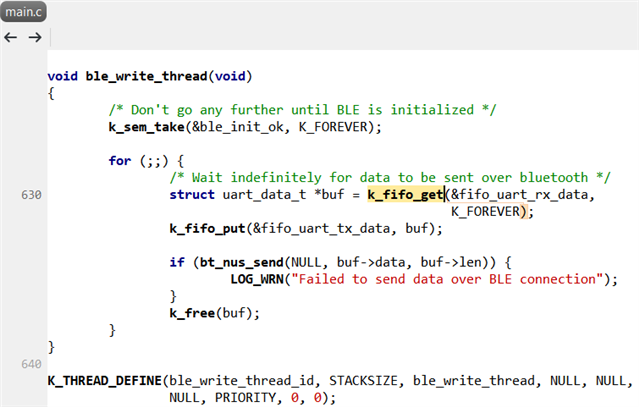Click K_FOREVER under k_fifo_get
The height and width of the screenshot is (407, 639).
[485, 212]
